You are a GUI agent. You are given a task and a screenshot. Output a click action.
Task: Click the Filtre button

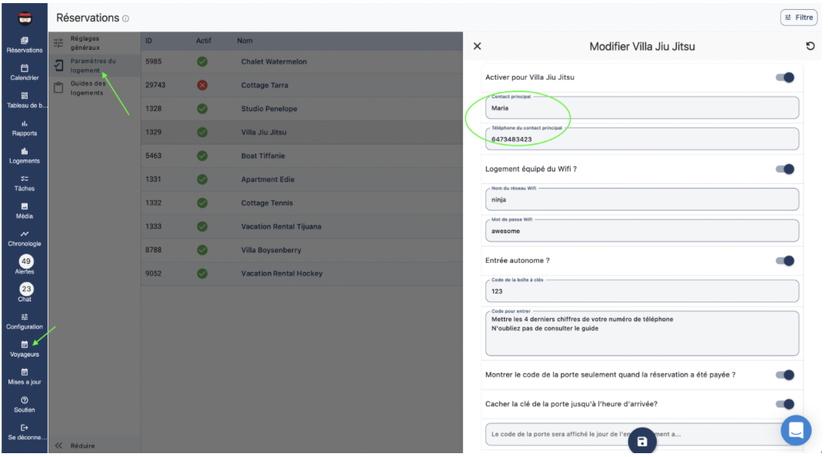click(799, 17)
